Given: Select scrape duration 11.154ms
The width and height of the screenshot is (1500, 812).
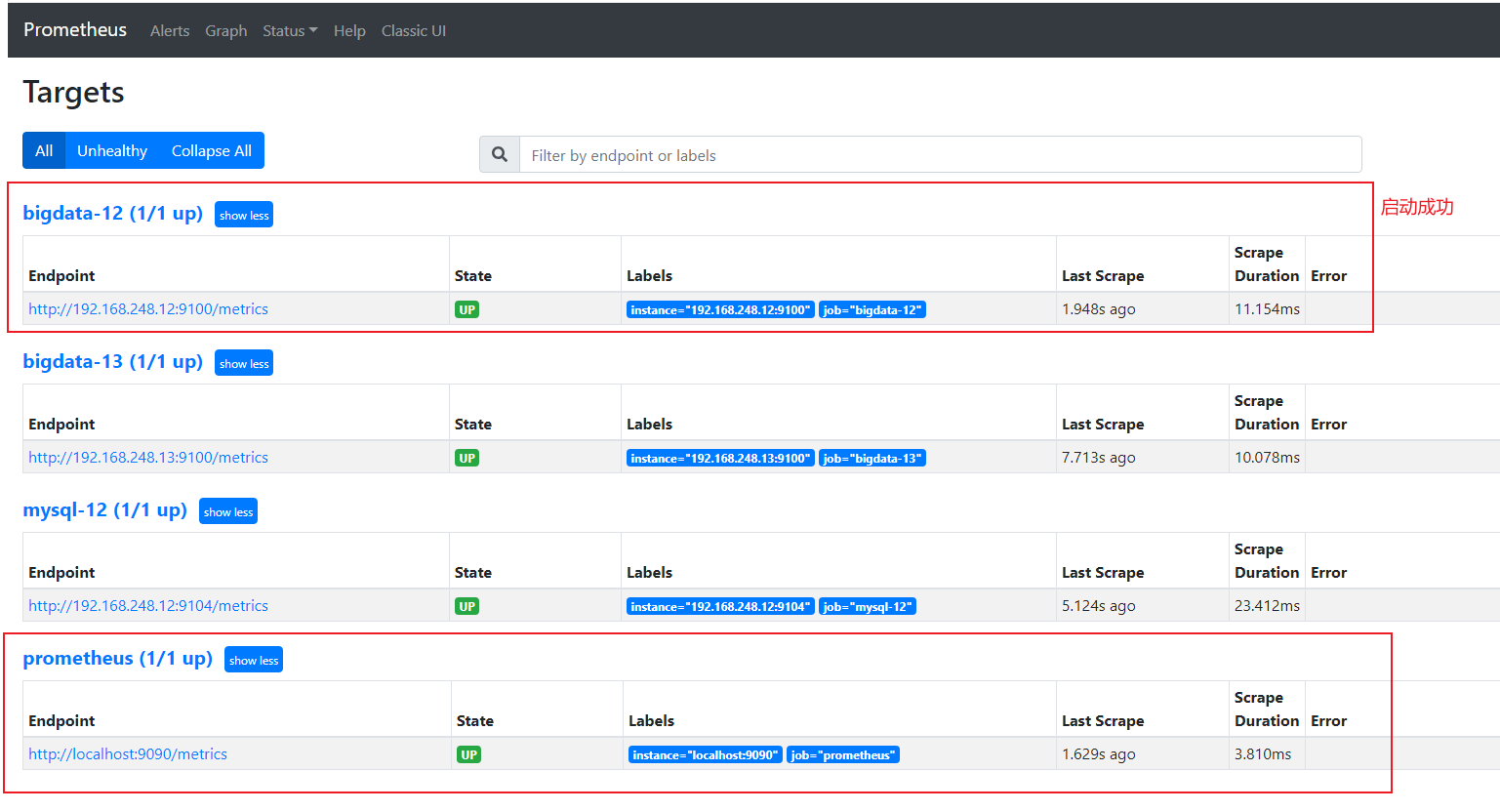Looking at the screenshot, I should coord(1267,308).
